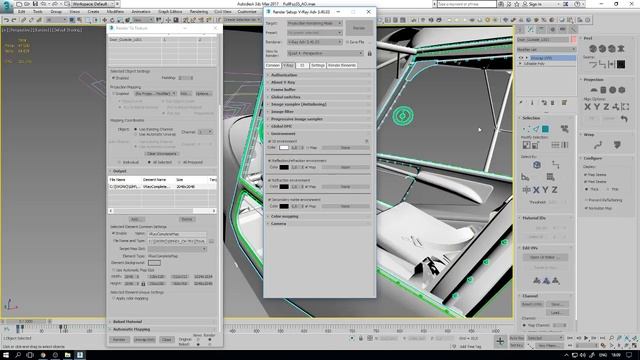
Task: Click Undo icon in main toolbar
Action: 7,20
